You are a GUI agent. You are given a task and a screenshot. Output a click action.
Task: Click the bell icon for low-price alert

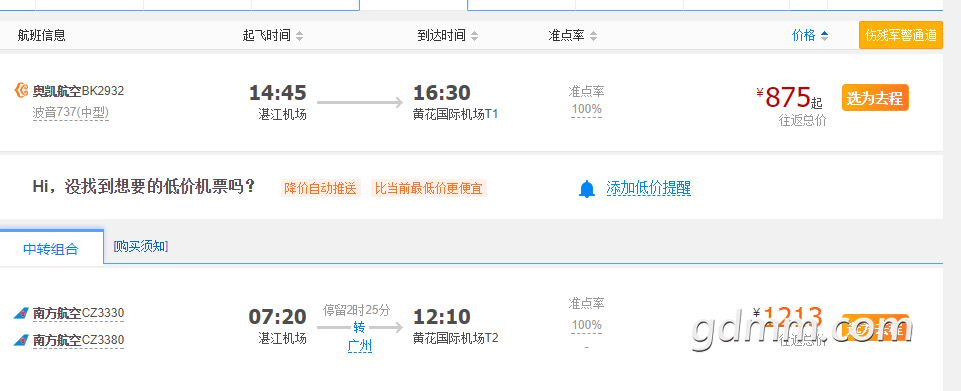click(587, 189)
